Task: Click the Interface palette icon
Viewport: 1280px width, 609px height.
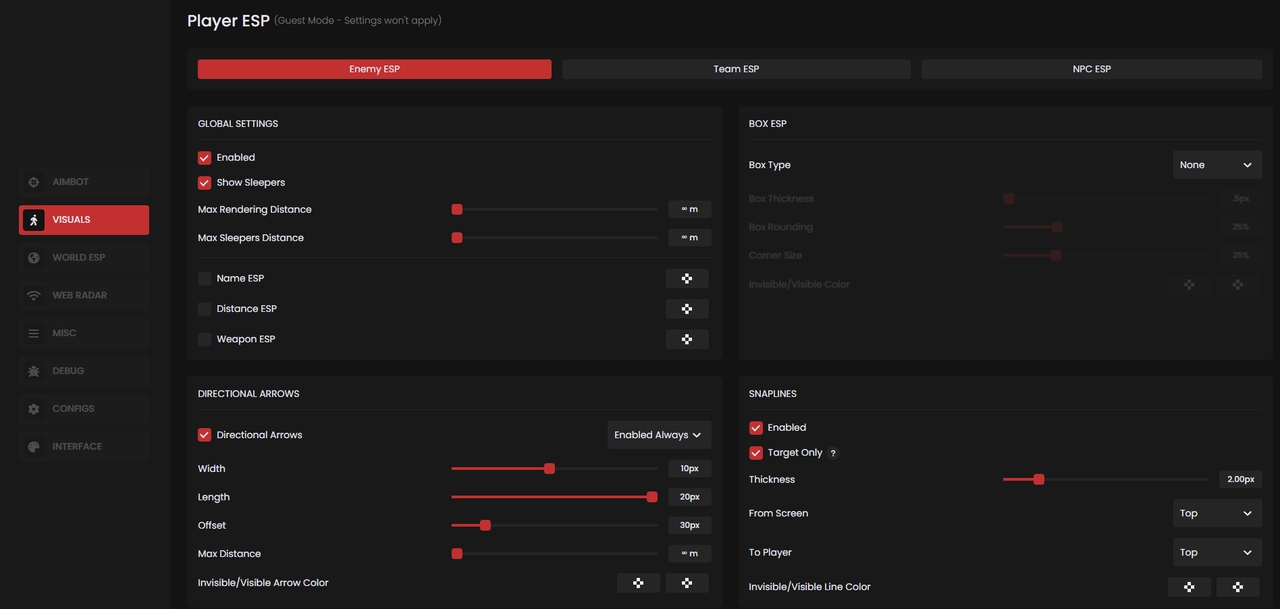Action: point(34,447)
